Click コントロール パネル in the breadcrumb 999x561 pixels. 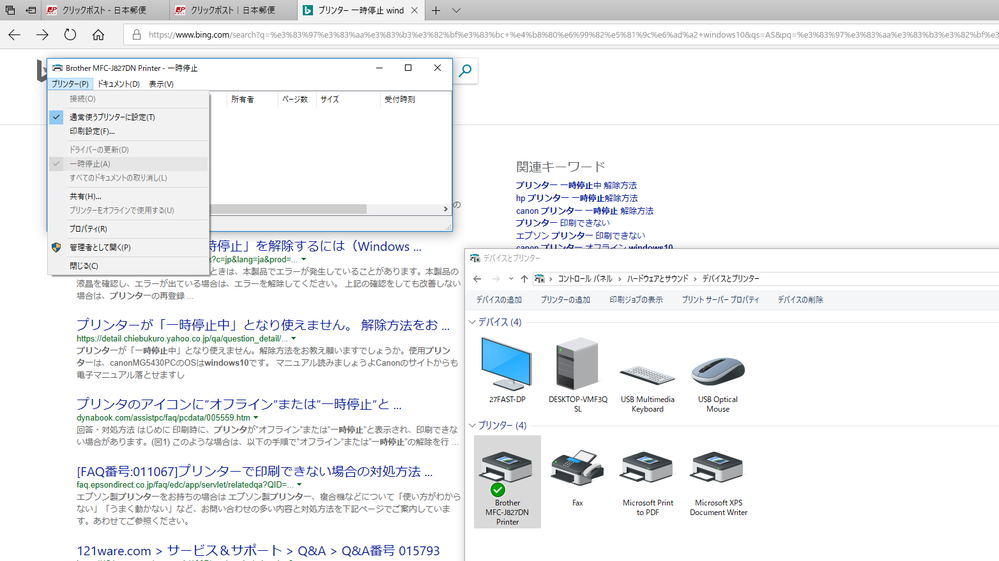(x=585, y=279)
